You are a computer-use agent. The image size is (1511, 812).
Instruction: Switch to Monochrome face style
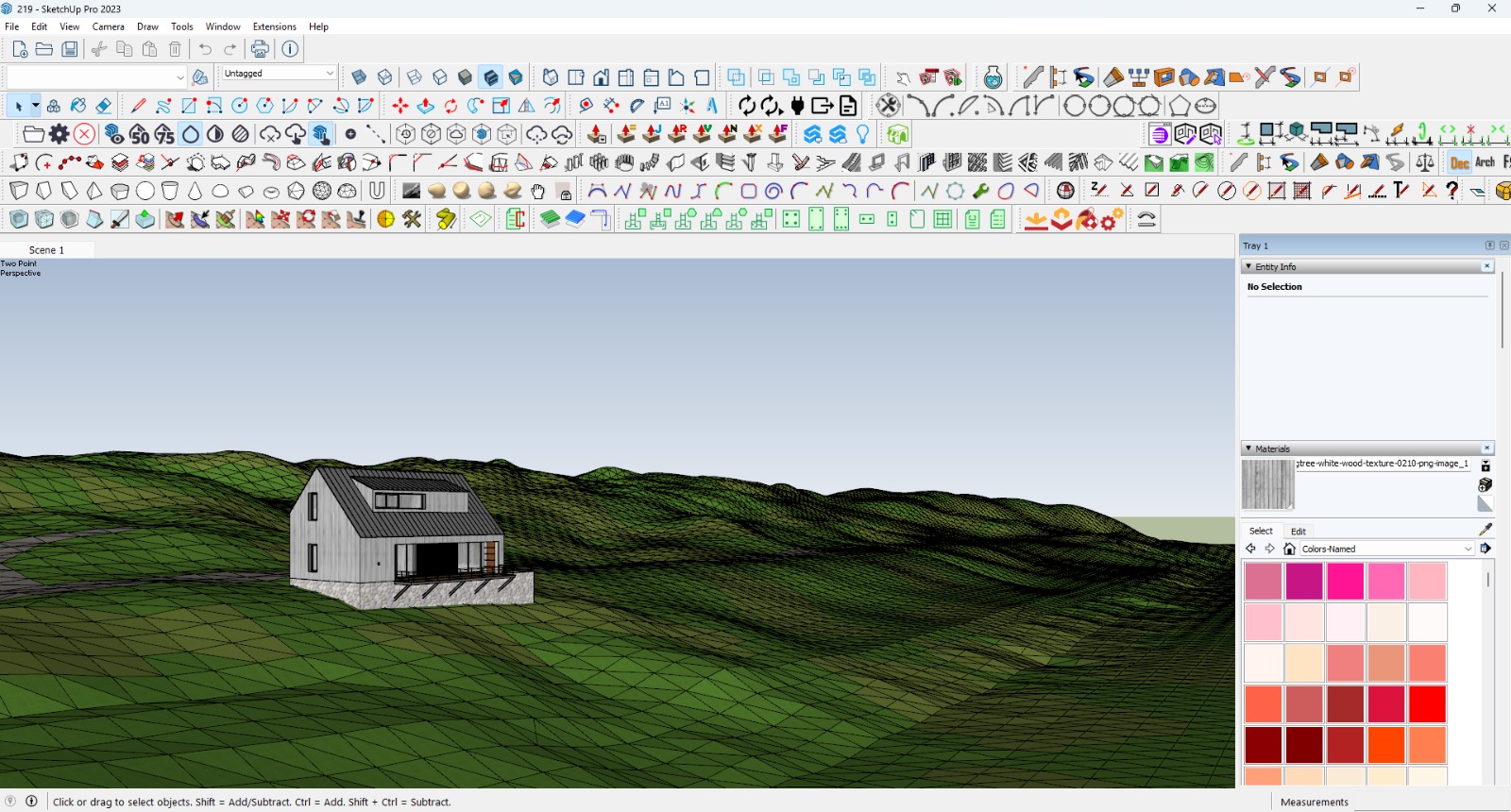(517, 77)
